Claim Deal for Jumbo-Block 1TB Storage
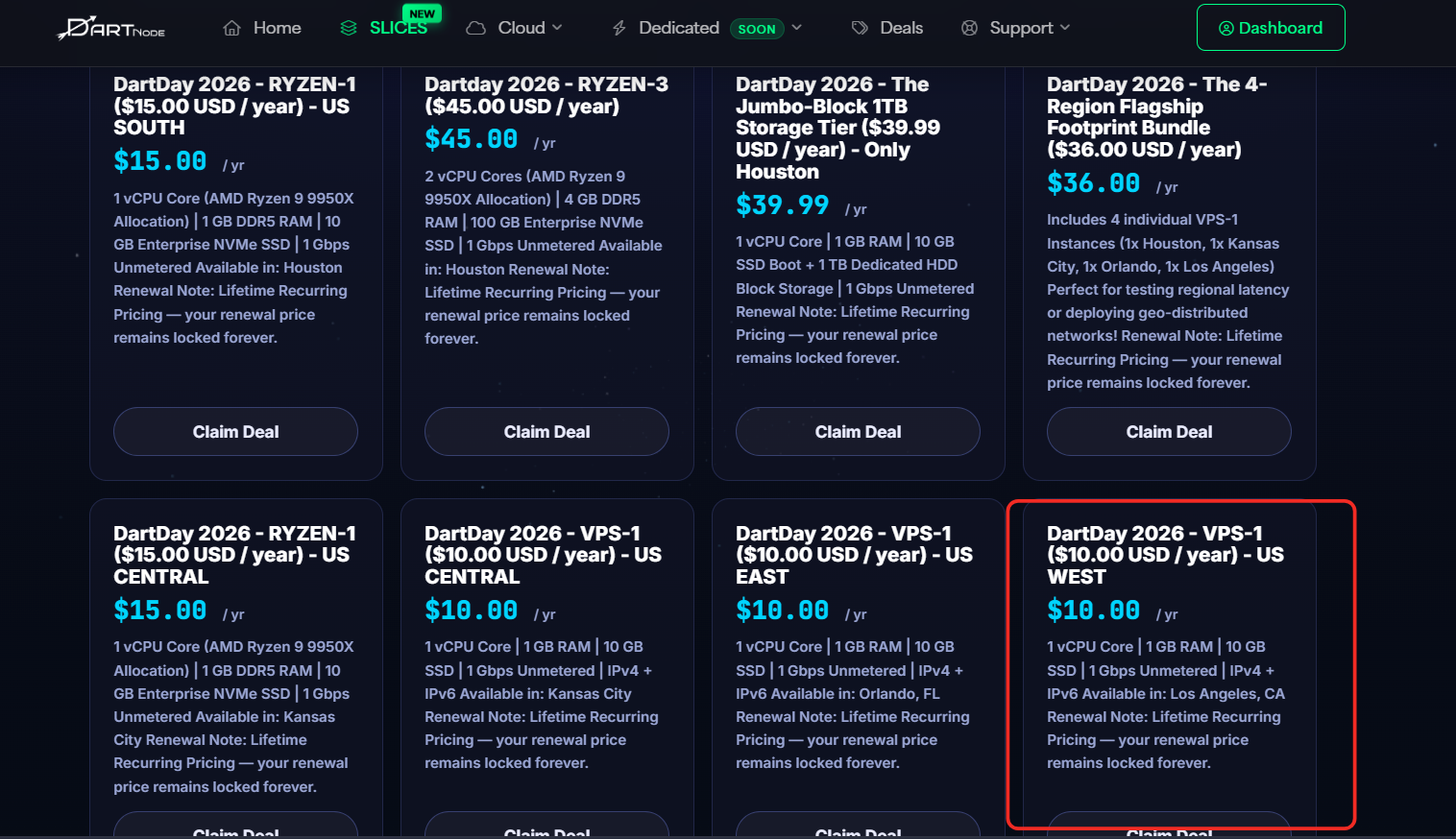Viewport: 1456px width, 839px height. tap(858, 432)
